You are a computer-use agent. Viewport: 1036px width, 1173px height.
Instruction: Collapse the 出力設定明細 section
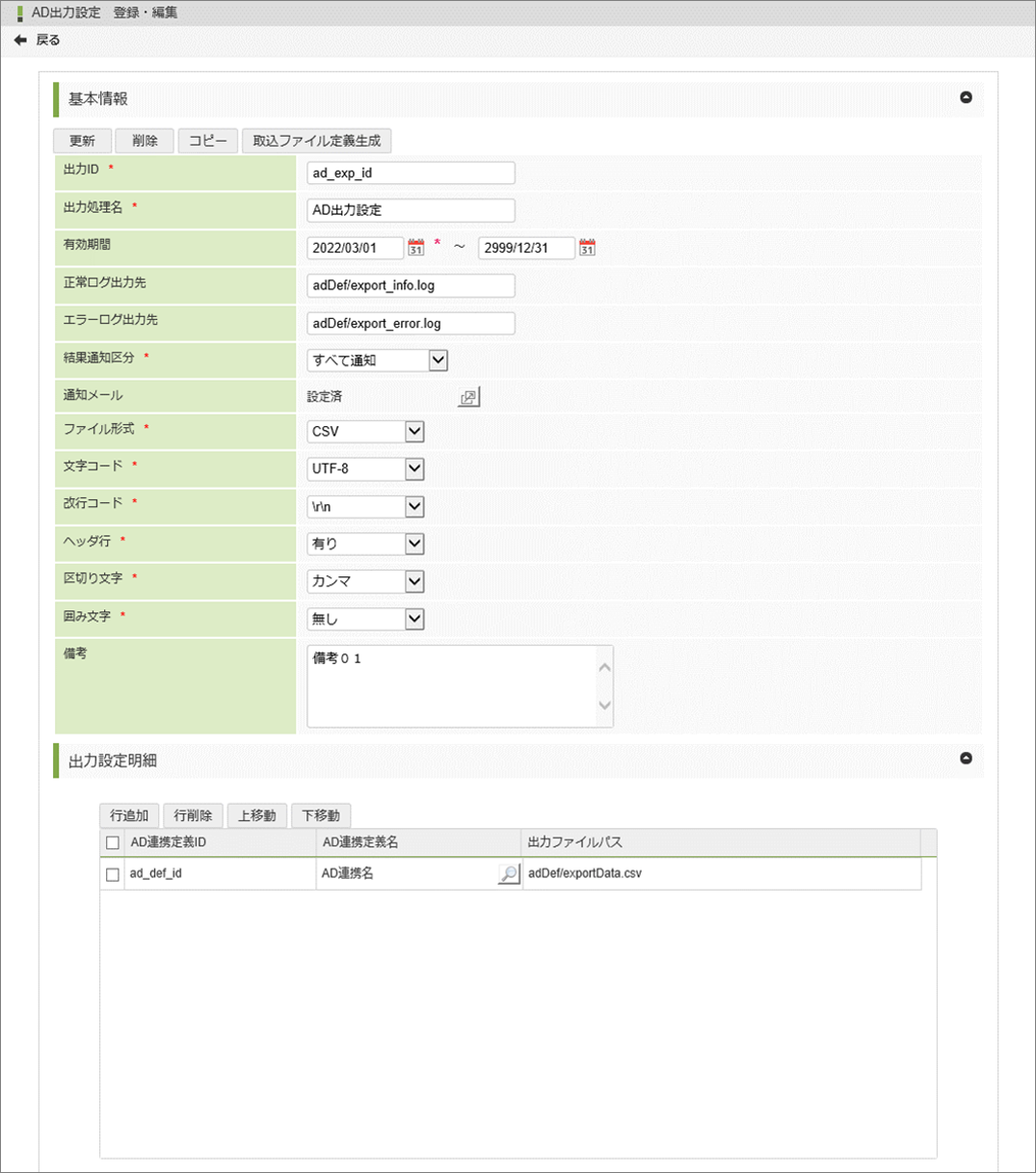coord(966,759)
